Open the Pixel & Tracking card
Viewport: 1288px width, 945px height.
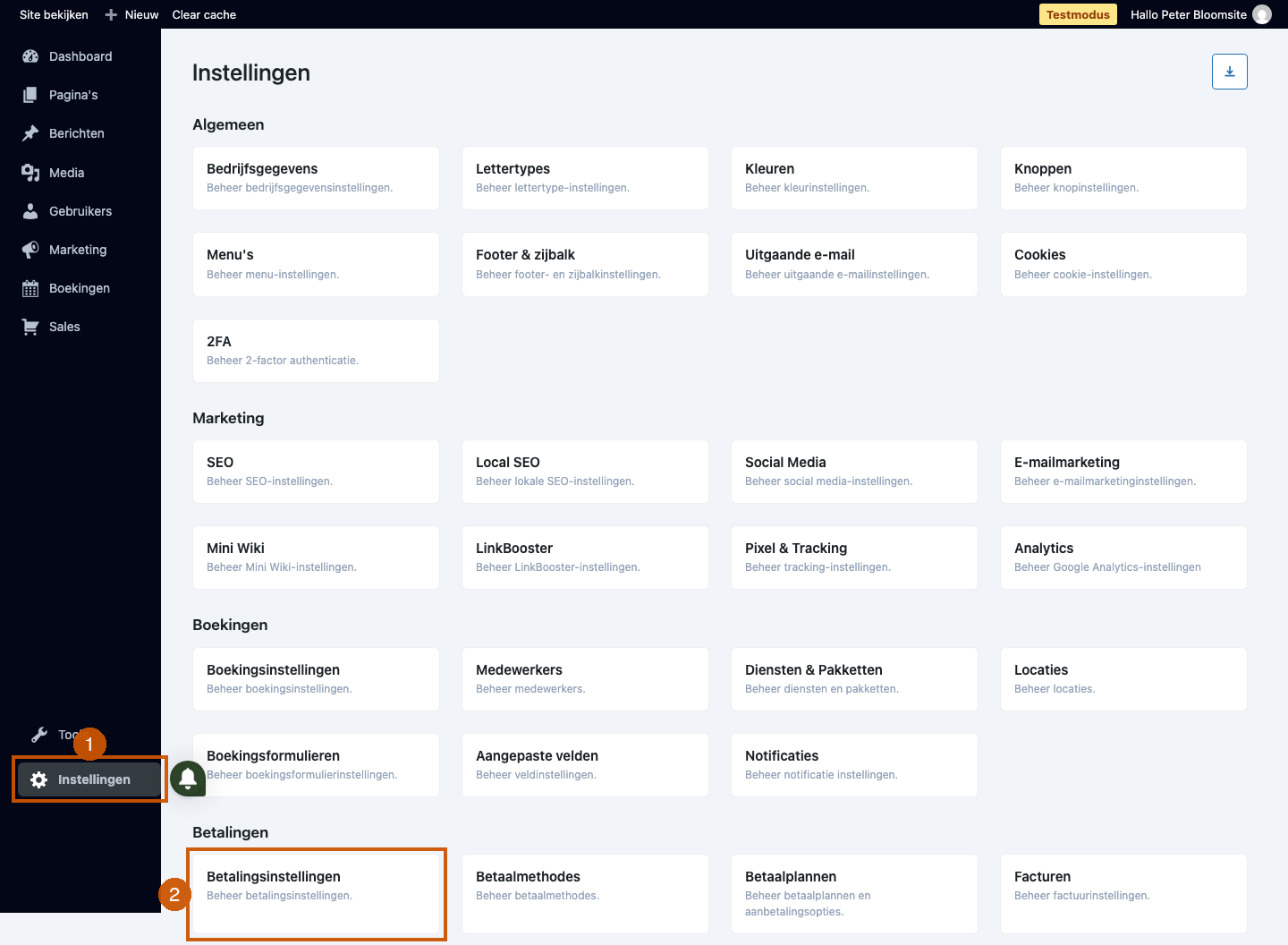coord(854,558)
